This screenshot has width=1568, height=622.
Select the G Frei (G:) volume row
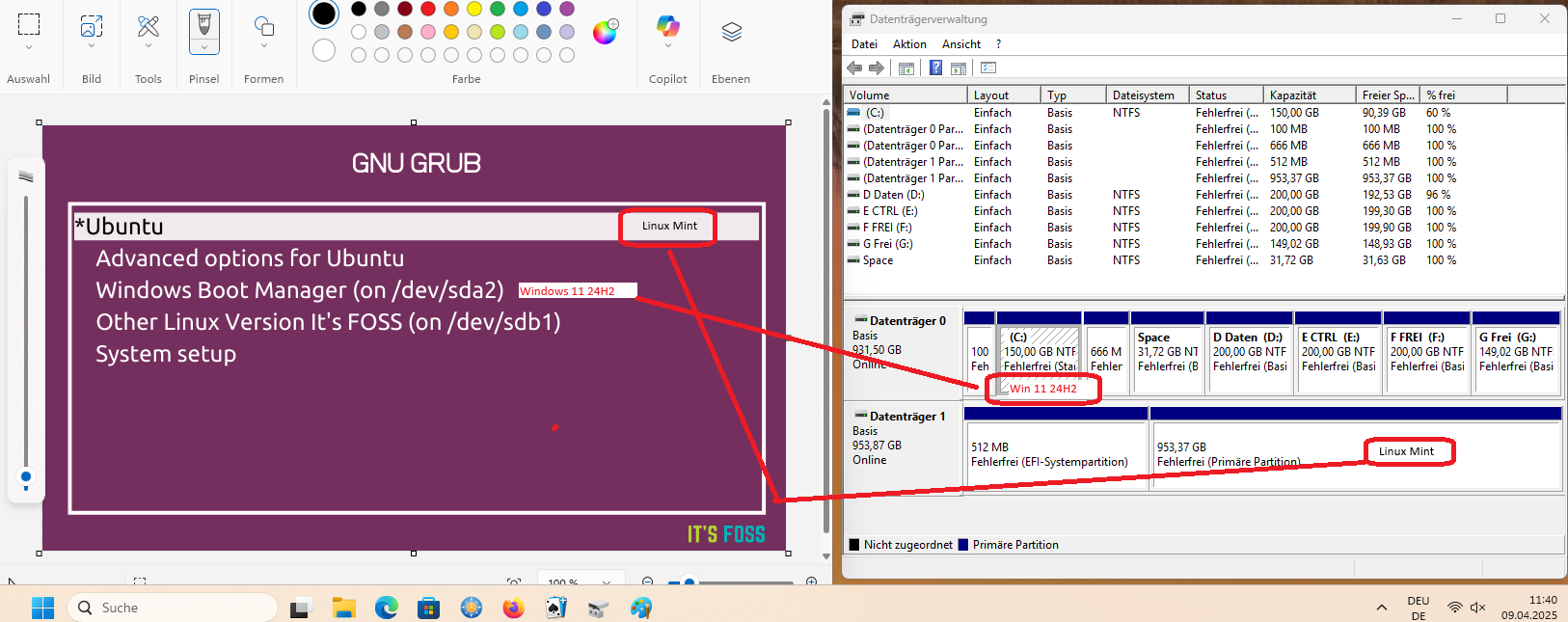(x=1203, y=244)
